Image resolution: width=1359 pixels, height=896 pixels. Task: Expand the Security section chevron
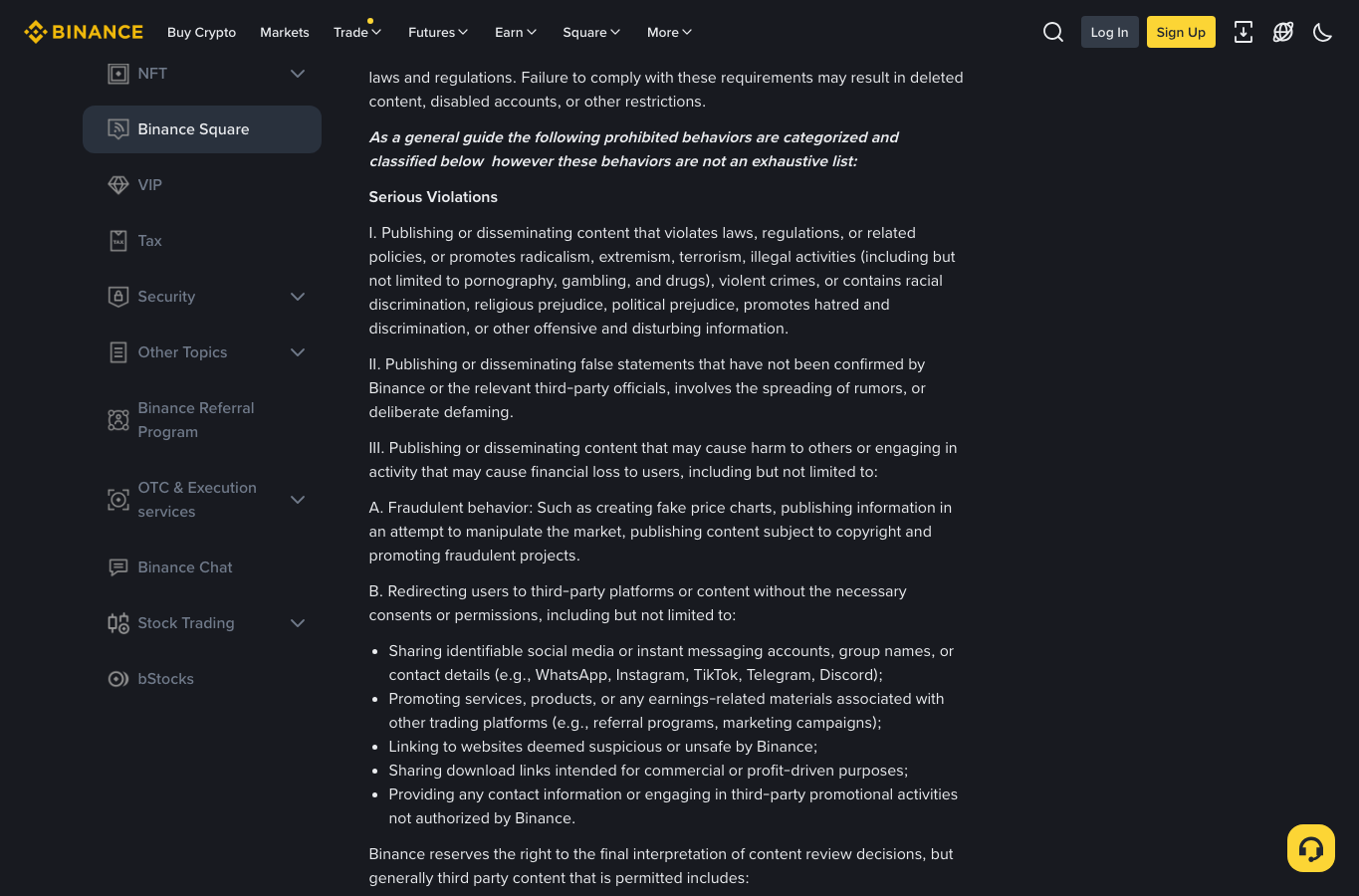point(298,297)
